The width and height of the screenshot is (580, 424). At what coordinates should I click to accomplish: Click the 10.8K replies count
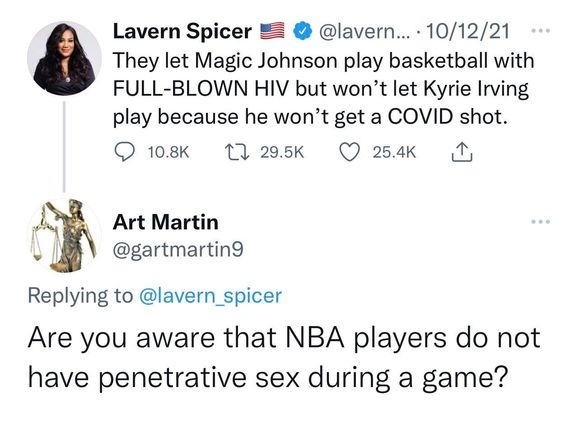169,152
